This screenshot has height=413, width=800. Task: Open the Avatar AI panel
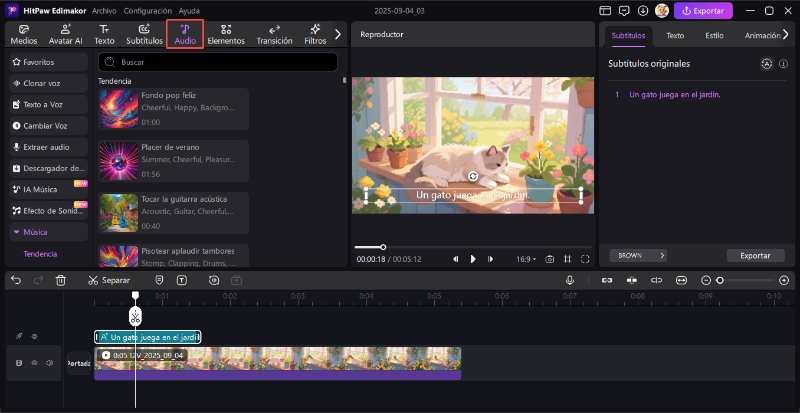[x=65, y=35]
